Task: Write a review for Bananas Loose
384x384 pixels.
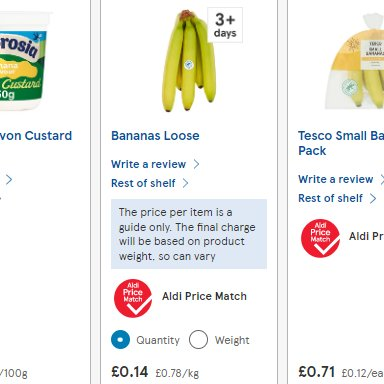Action: pos(148,164)
